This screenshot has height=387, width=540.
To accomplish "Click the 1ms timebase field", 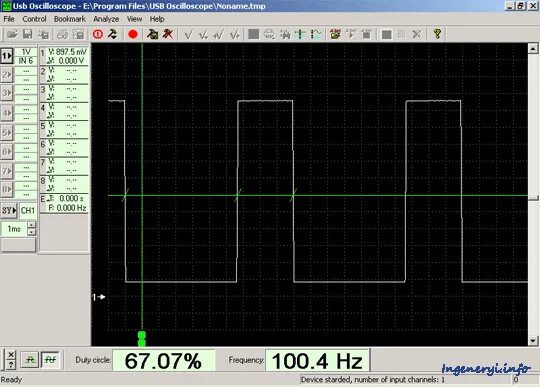I will point(14,229).
